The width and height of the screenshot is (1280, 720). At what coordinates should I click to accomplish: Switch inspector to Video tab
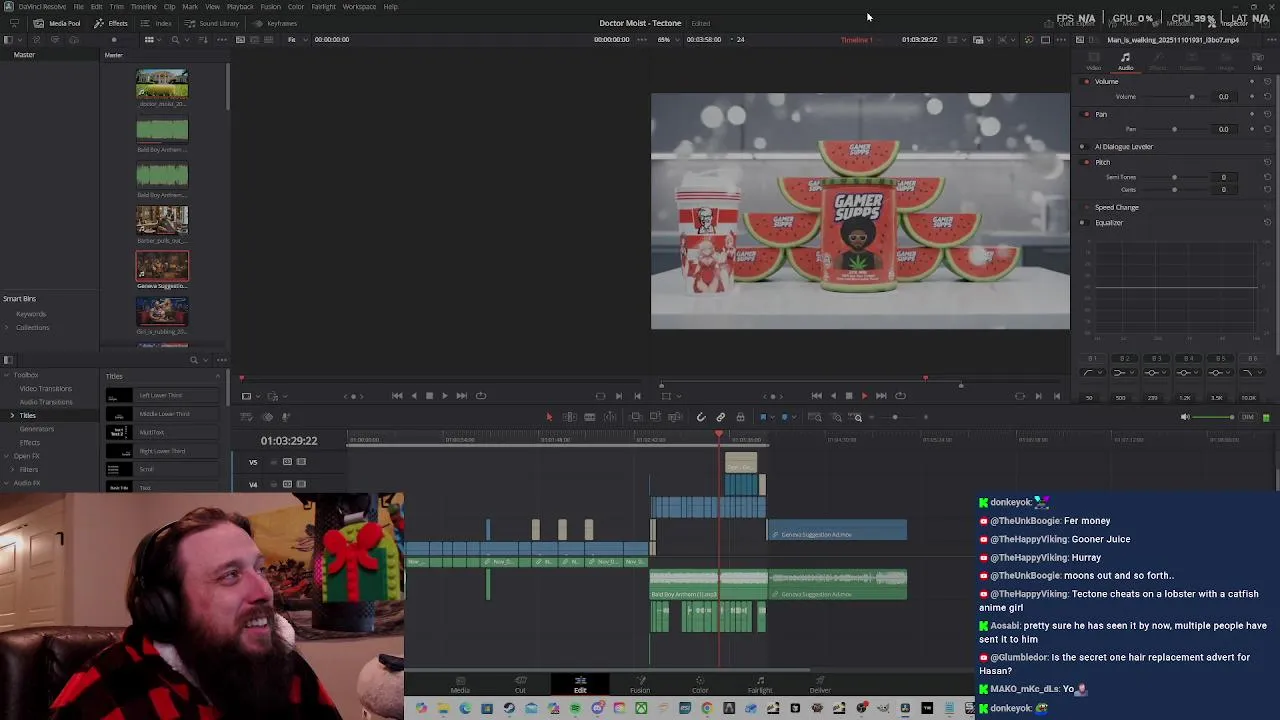tap(1093, 62)
